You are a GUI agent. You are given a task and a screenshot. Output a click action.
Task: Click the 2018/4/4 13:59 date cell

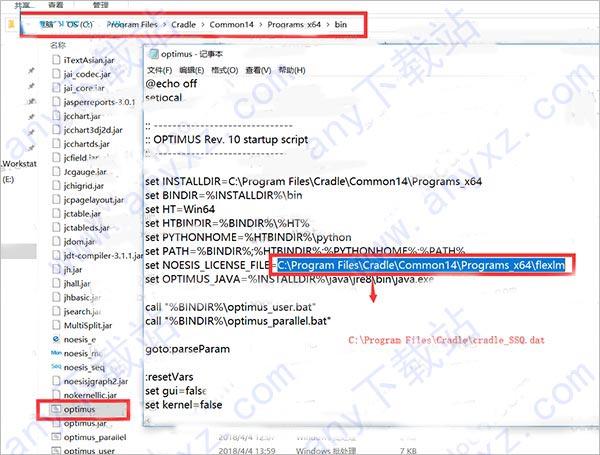pos(247,451)
